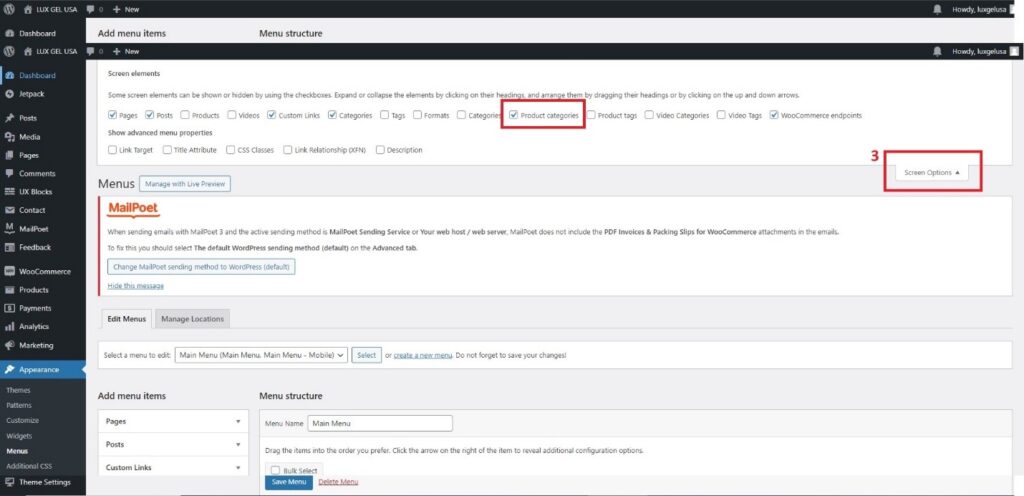Open Media library icon in sidebar
Viewport: 1024px width, 496px height.
10,136
